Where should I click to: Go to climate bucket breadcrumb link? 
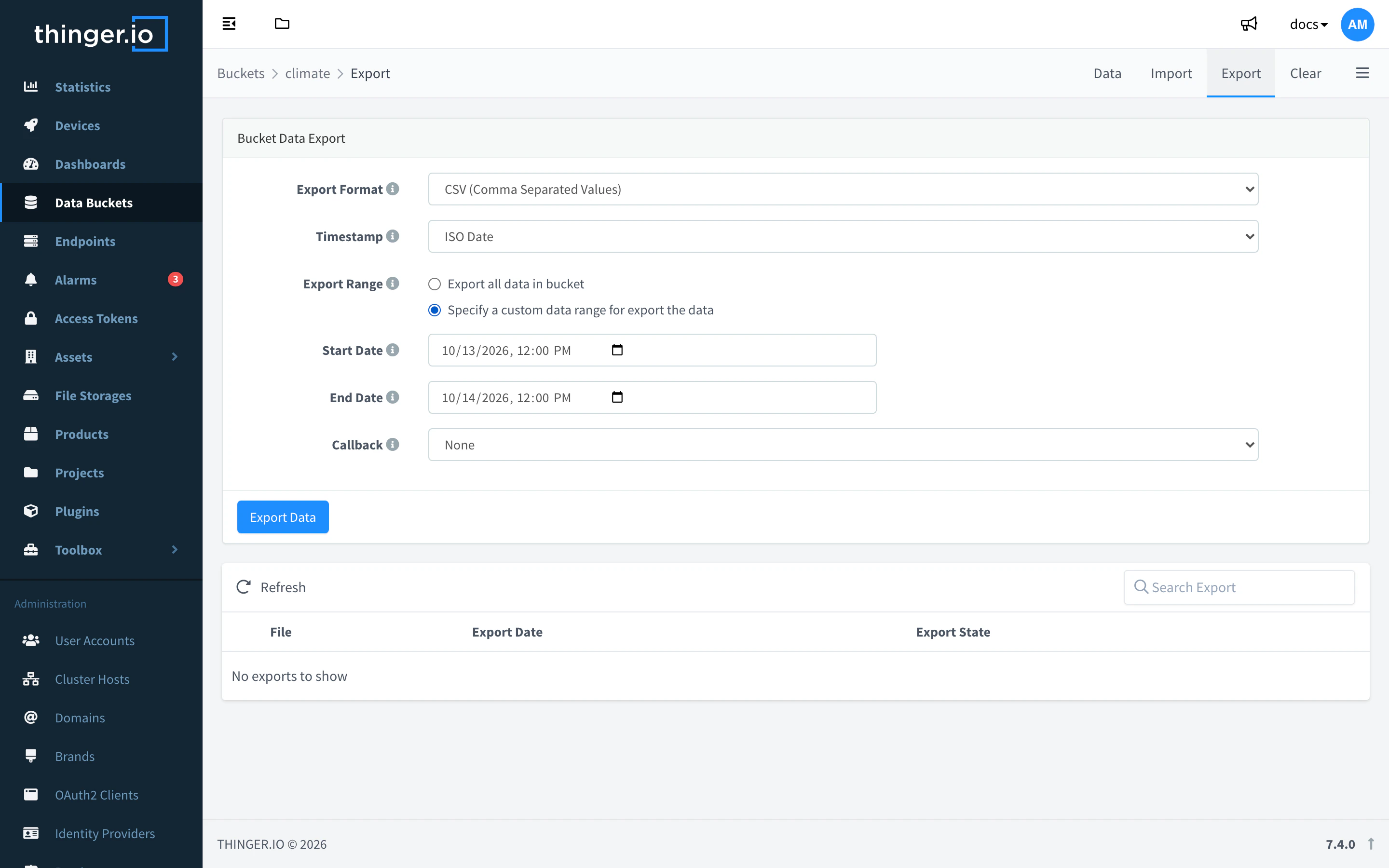coord(308,73)
